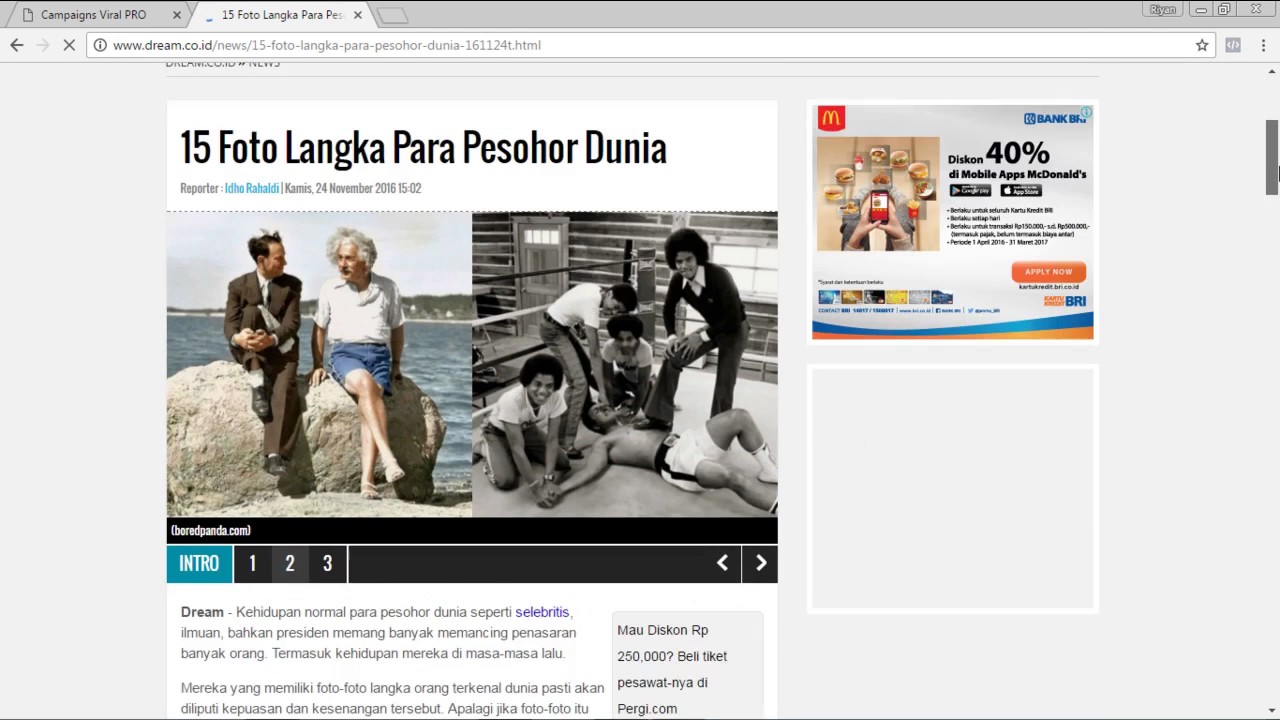Click Apply Now in the BRI ad
The image size is (1280, 720).
(1048, 271)
